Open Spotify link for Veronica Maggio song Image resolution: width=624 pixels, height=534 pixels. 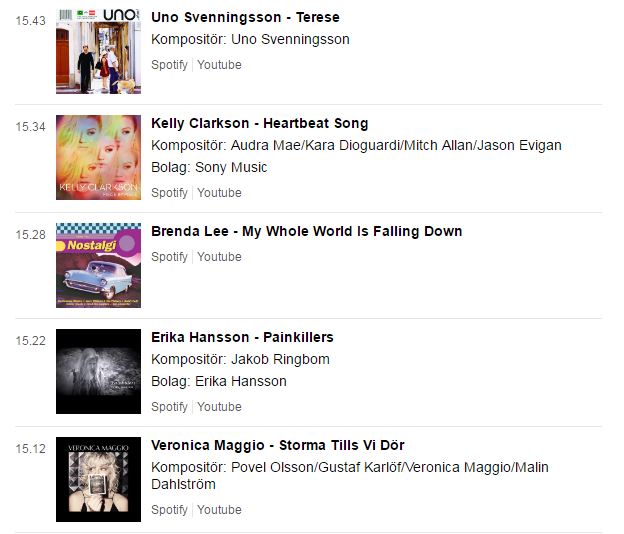pyautogui.click(x=169, y=510)
